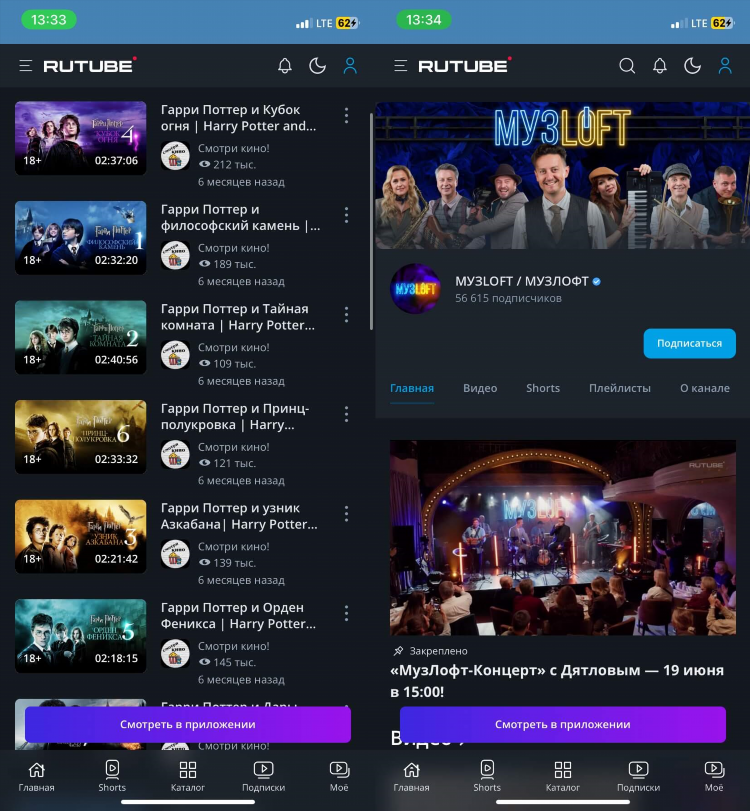
Task: Switch to the Видео channel tab
Action: (x=480, y=388)
